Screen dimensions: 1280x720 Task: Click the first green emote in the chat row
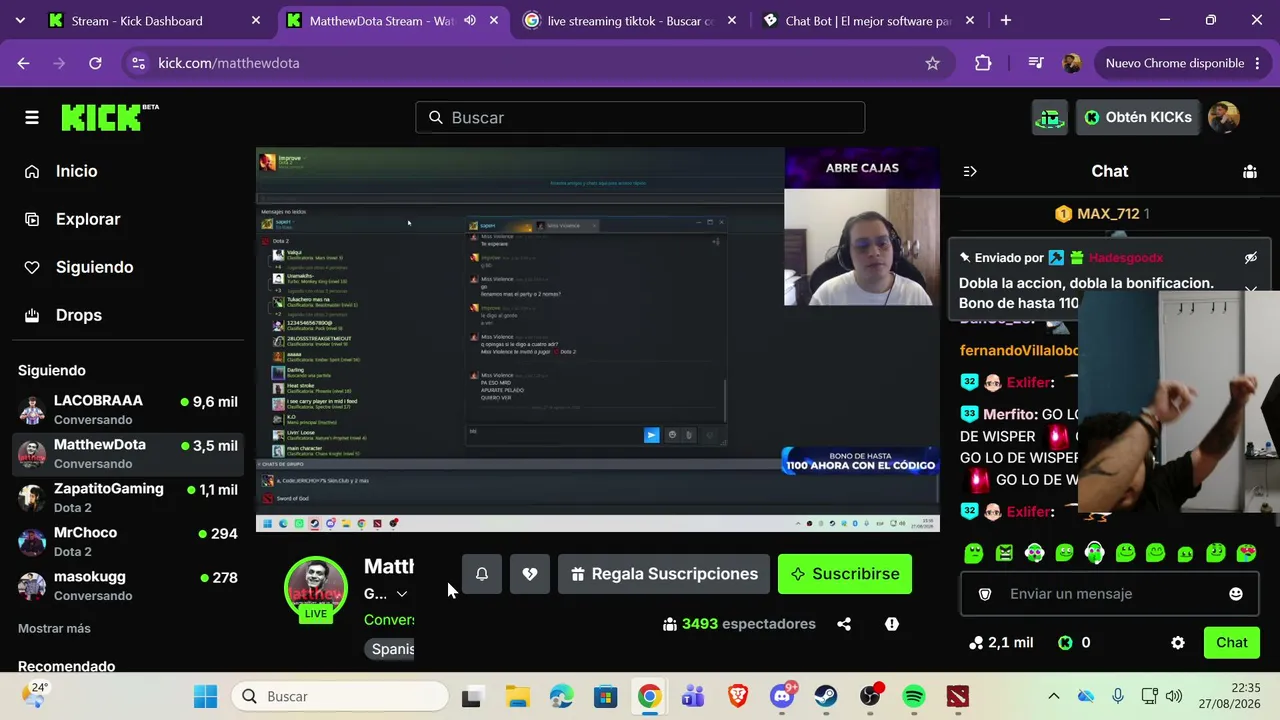(x=974, y=553)
